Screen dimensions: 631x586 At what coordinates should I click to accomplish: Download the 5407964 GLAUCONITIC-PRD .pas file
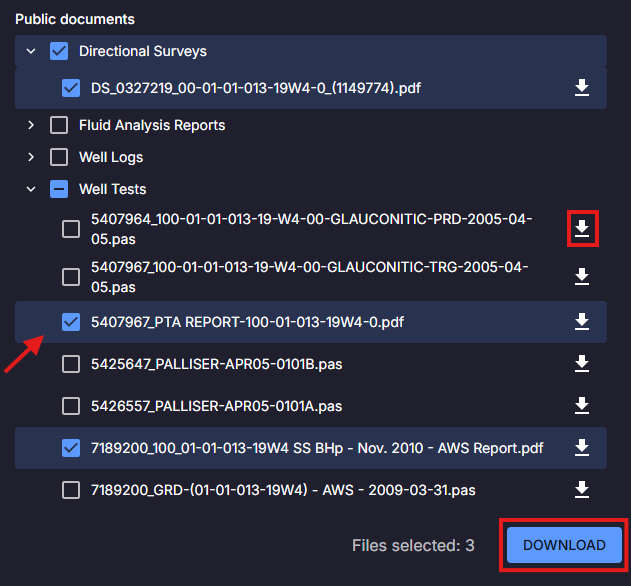click(582, 230)
